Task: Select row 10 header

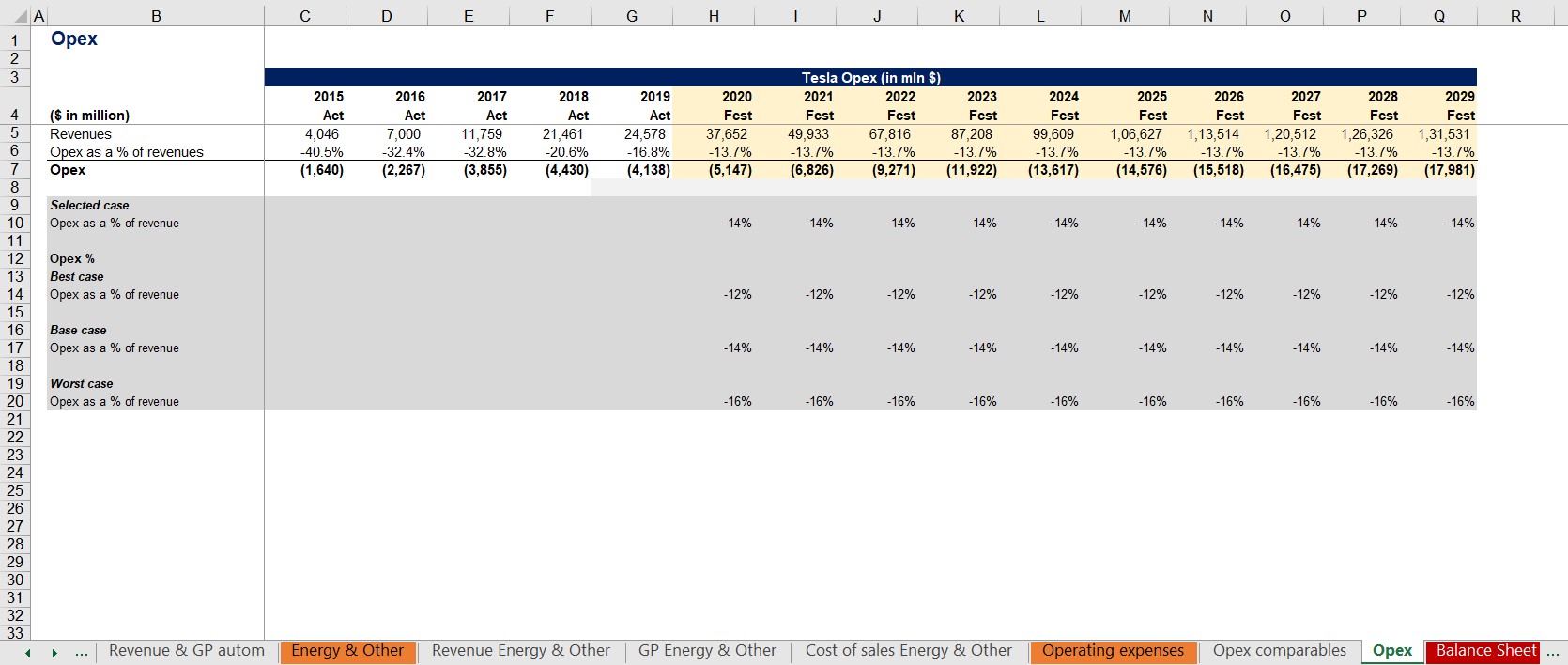Action: [x=15, y=224]
